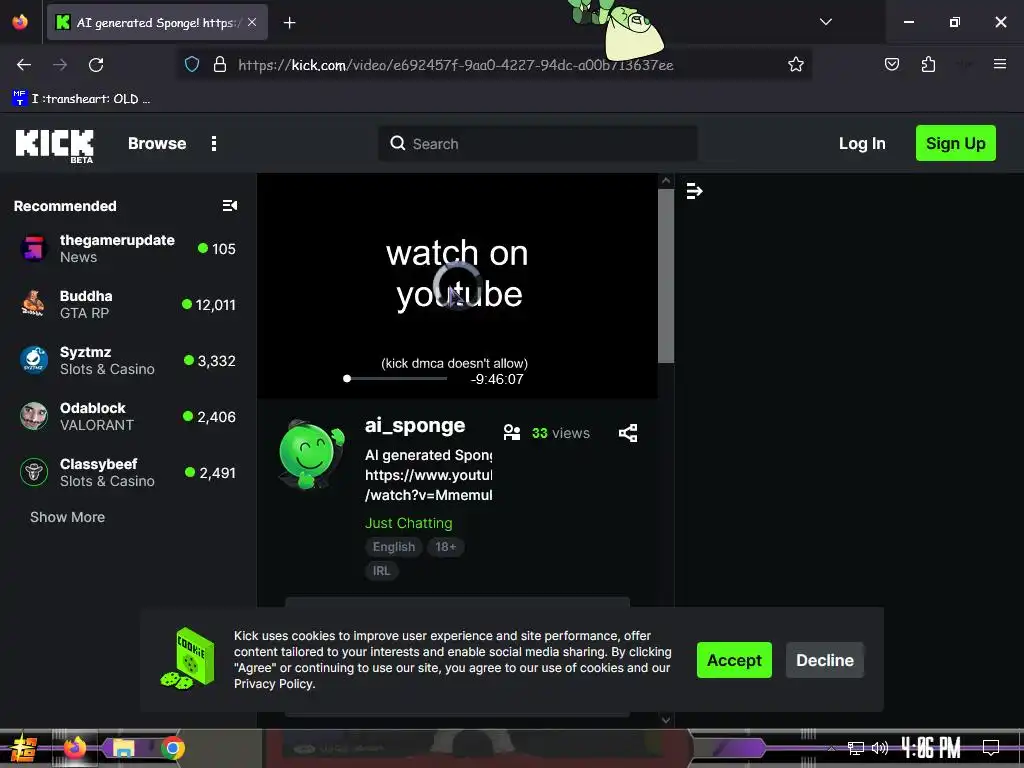Open Classybeef channel
1024x768 pixels.
coord(128,473)
